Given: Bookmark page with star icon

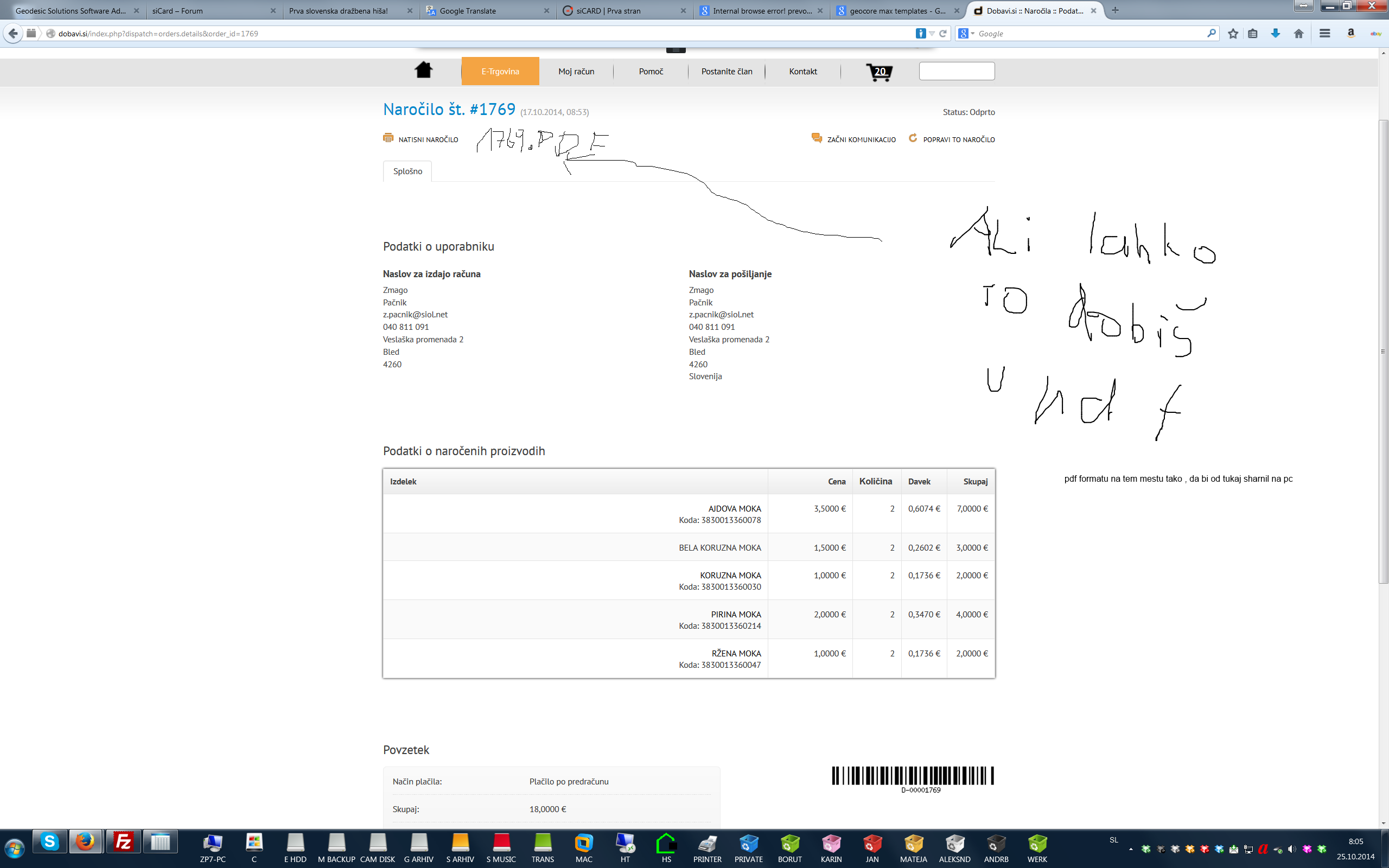Looking at the screenshot, I should coord(1232,34).
